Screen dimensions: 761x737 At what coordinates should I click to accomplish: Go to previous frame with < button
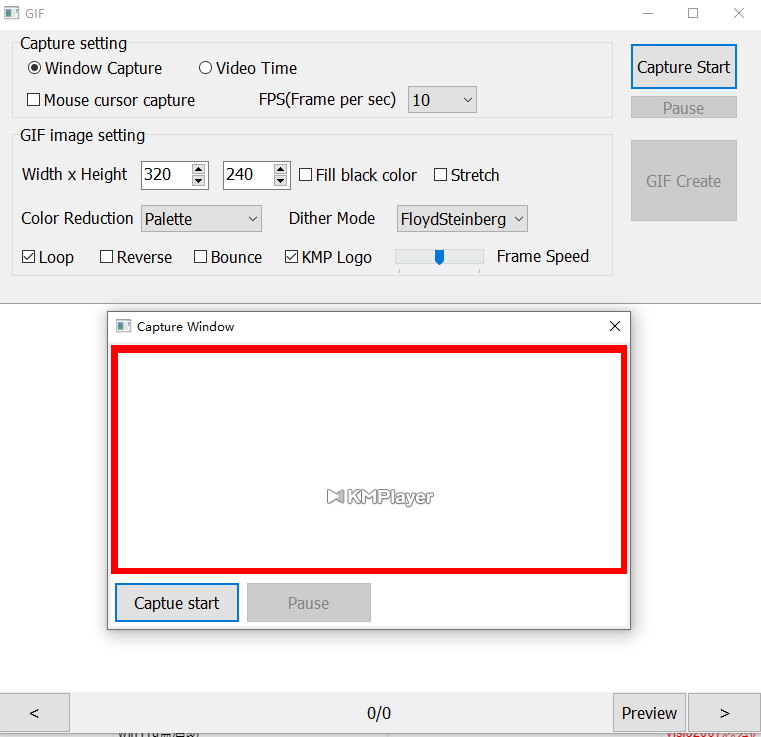pos(34,713)
